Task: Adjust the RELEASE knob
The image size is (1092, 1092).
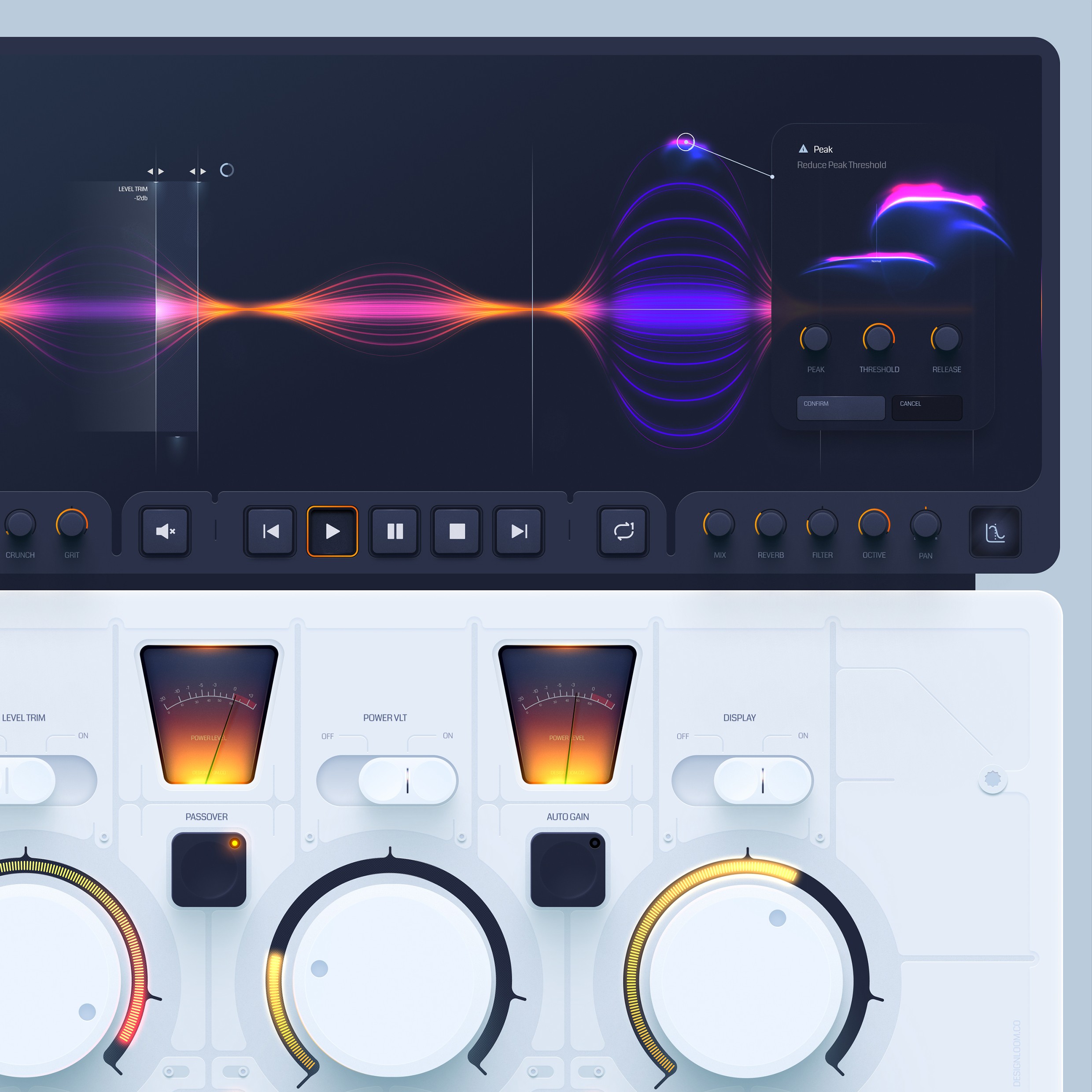Action: coord(946,339)
